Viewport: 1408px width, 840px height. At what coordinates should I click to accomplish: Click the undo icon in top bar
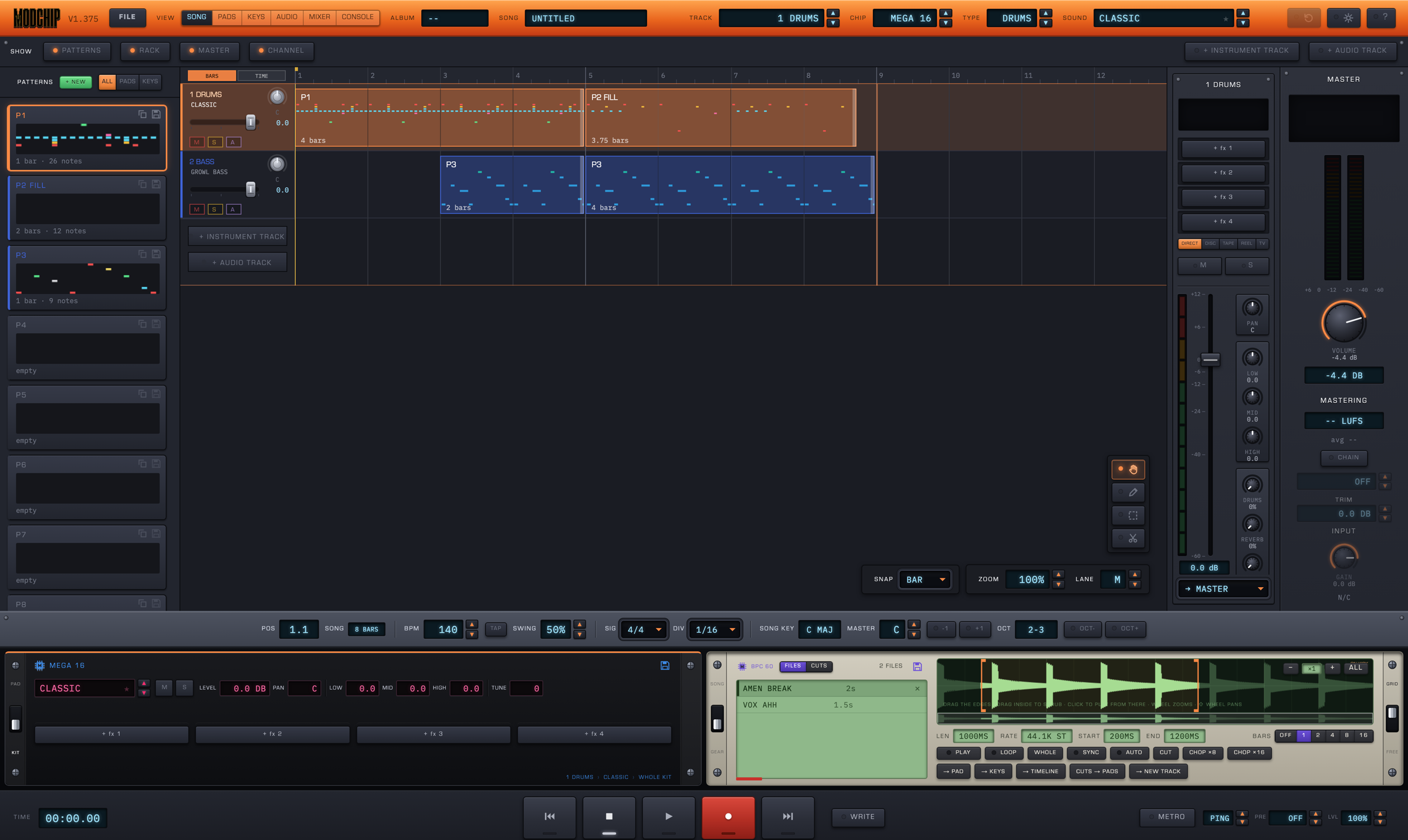pyautogui.click(x=1304, y=18)
